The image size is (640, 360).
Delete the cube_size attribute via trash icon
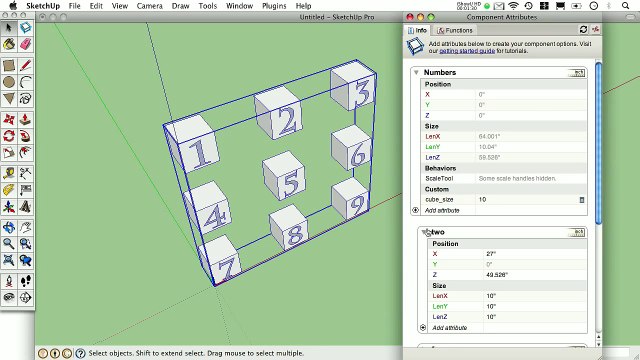tap(582, 200)
